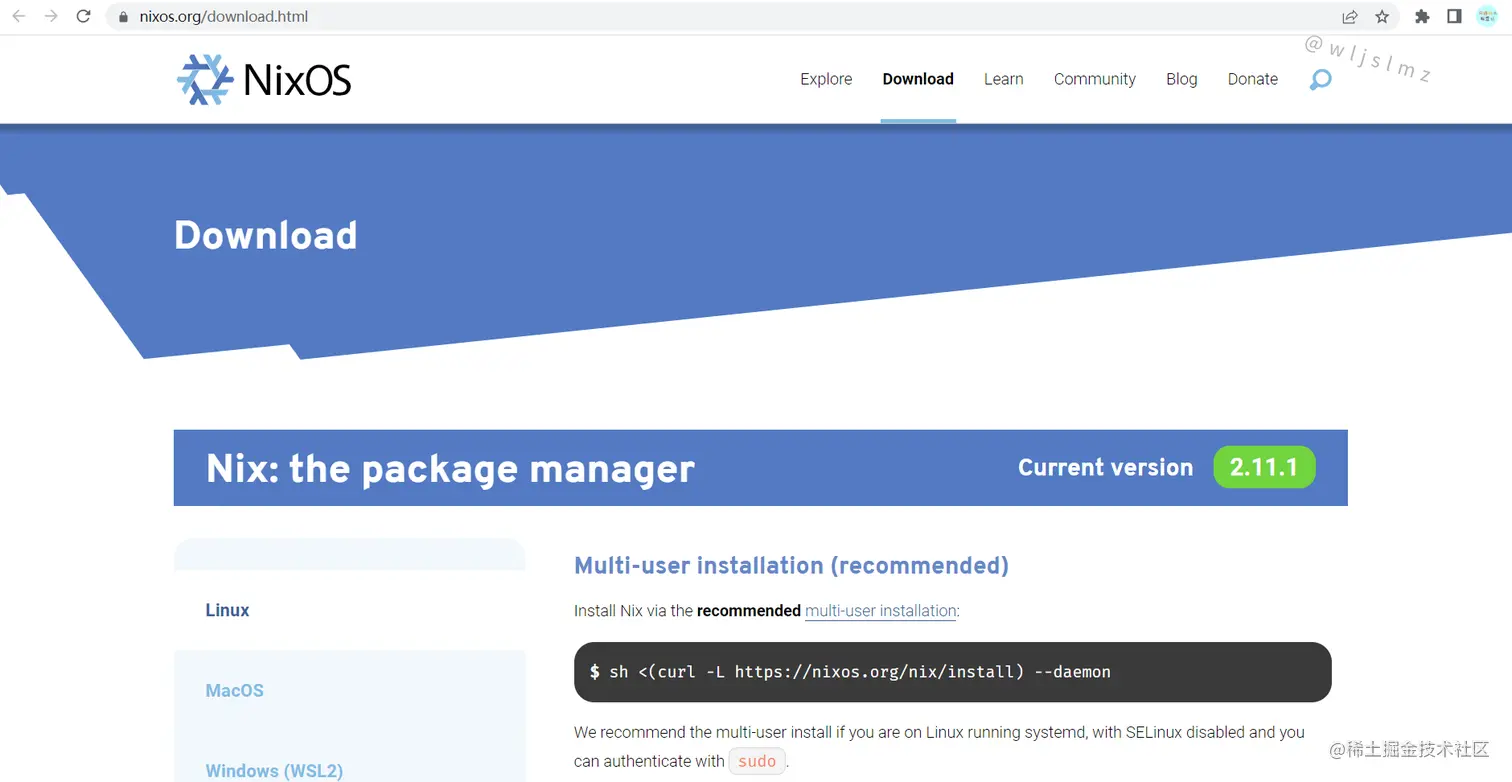Select the Linux tab

click(x=350, y=610)
